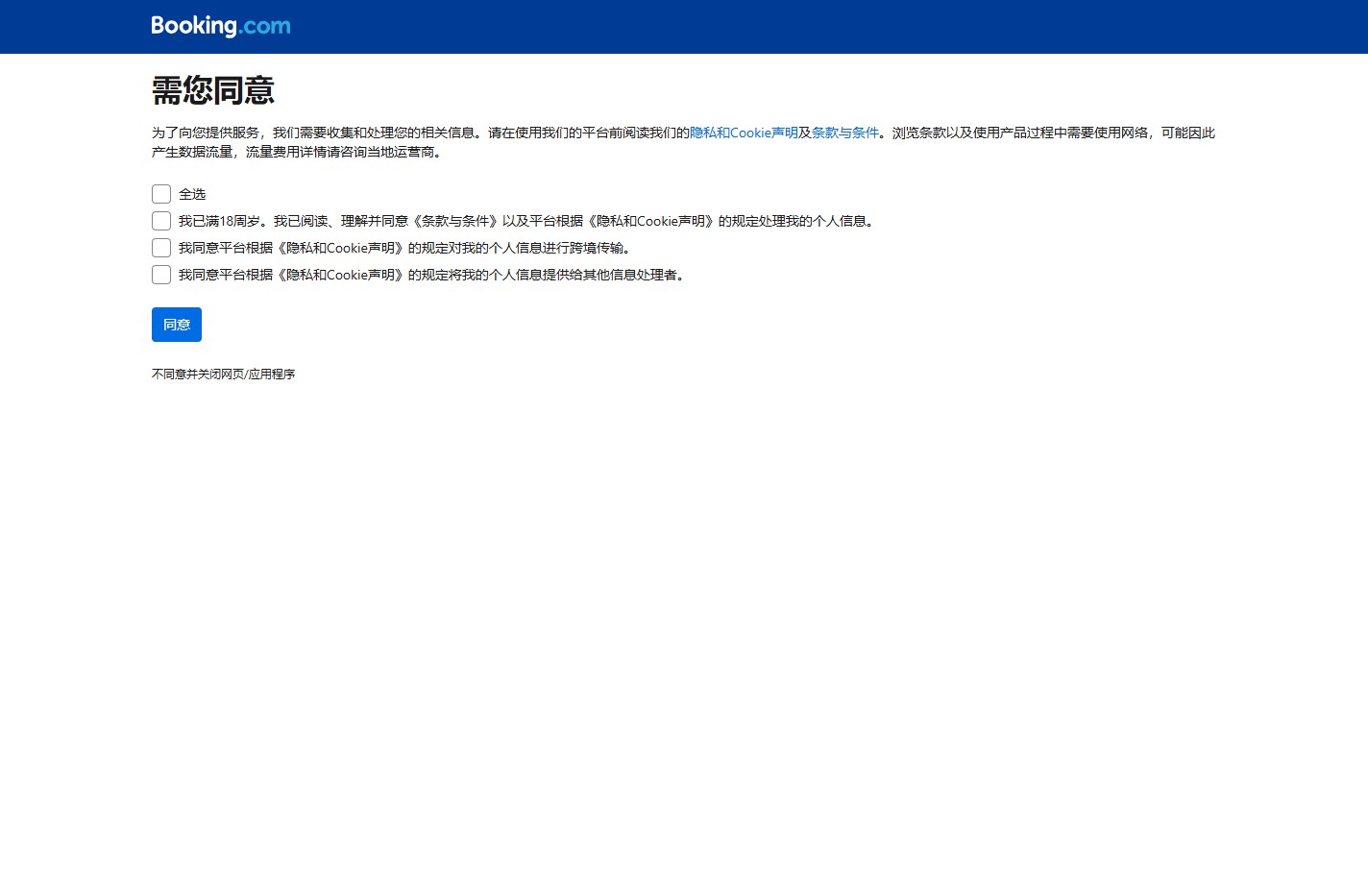The image size is (1368, 896).
Task: Click the text about 个人信息进行跨境传输
Action: [406, 248]
